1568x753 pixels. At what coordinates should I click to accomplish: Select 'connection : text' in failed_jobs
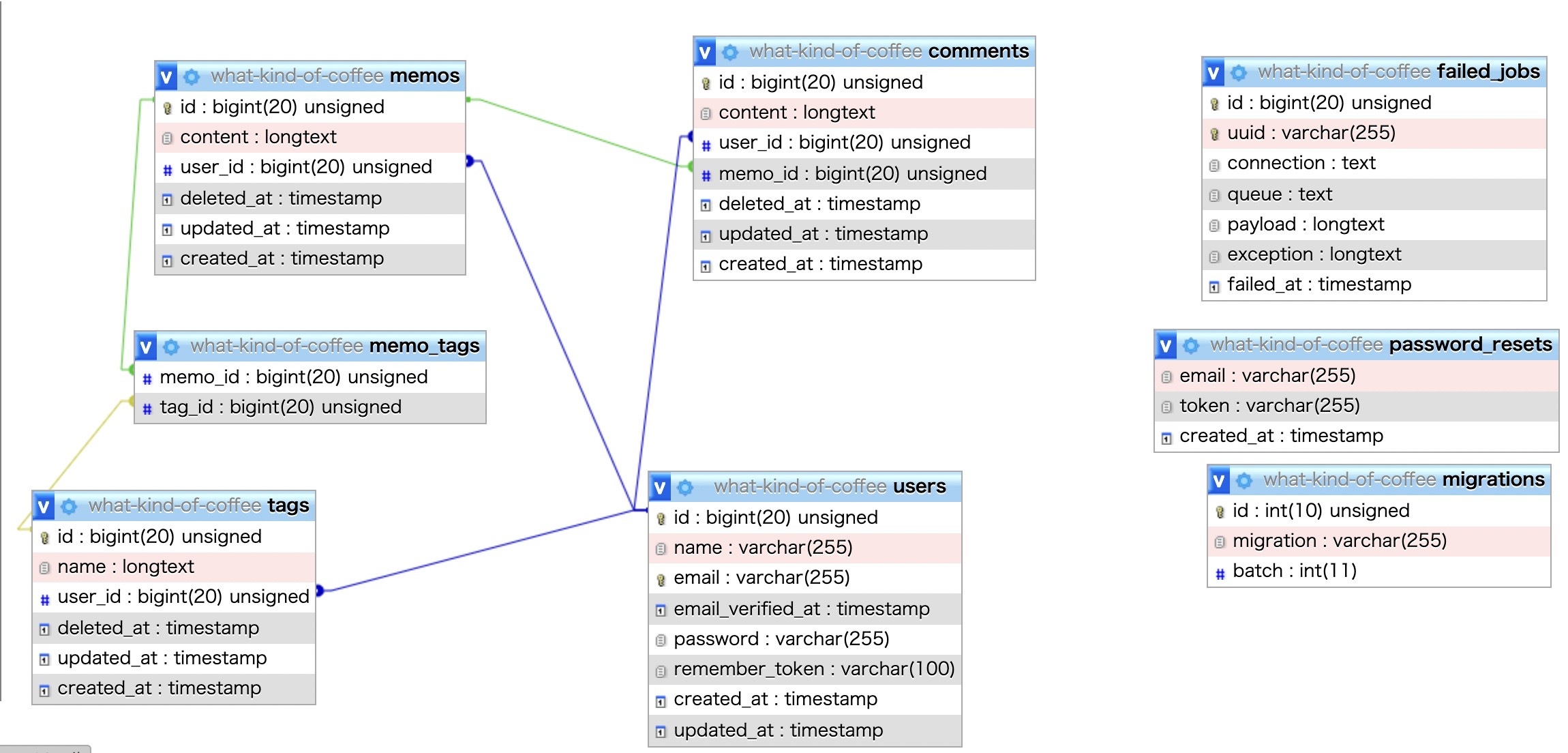pyautogui.click(x=1374, y=164)
